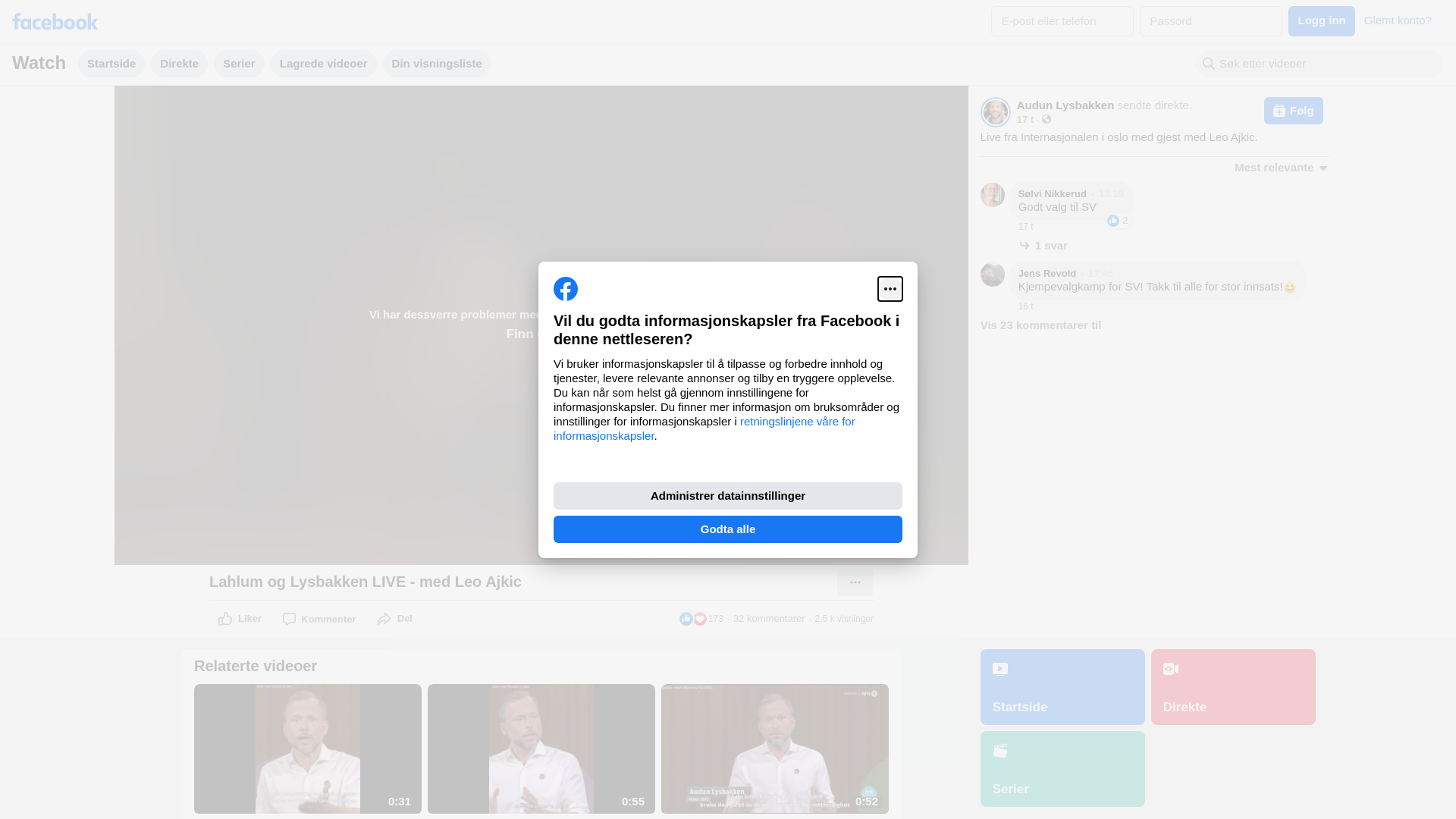Screen dimensions: 1456x819
Task: Click the 17 t post timestamp
Action: (x=1025, y=120)
